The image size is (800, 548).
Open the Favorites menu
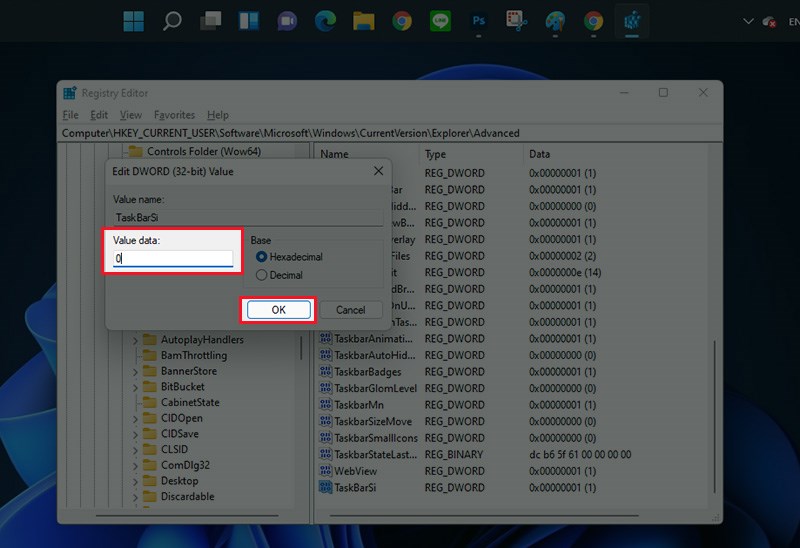(174, 115)
